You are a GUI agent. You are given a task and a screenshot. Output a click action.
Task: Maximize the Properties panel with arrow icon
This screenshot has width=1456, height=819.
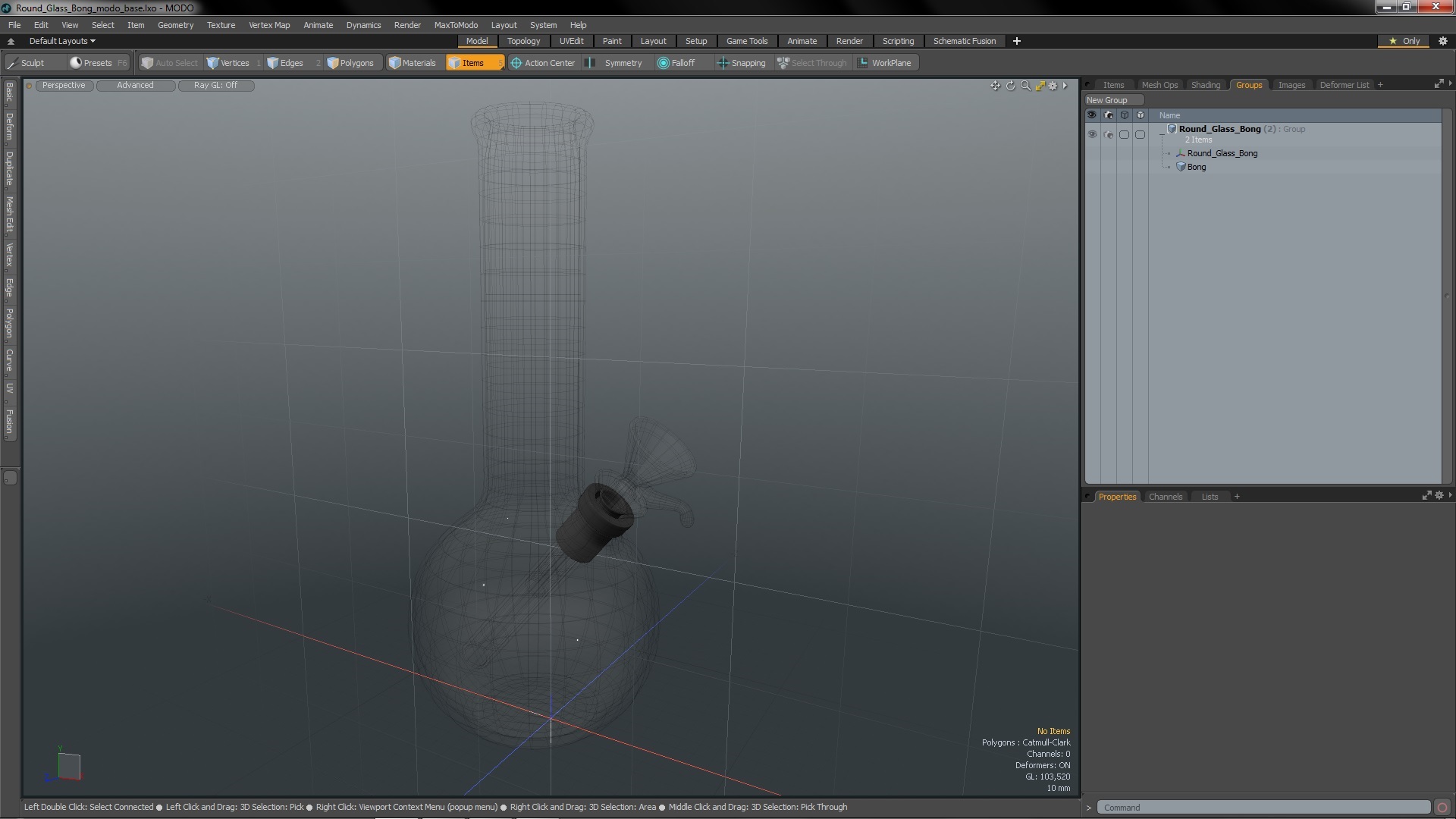(1426, 495)
